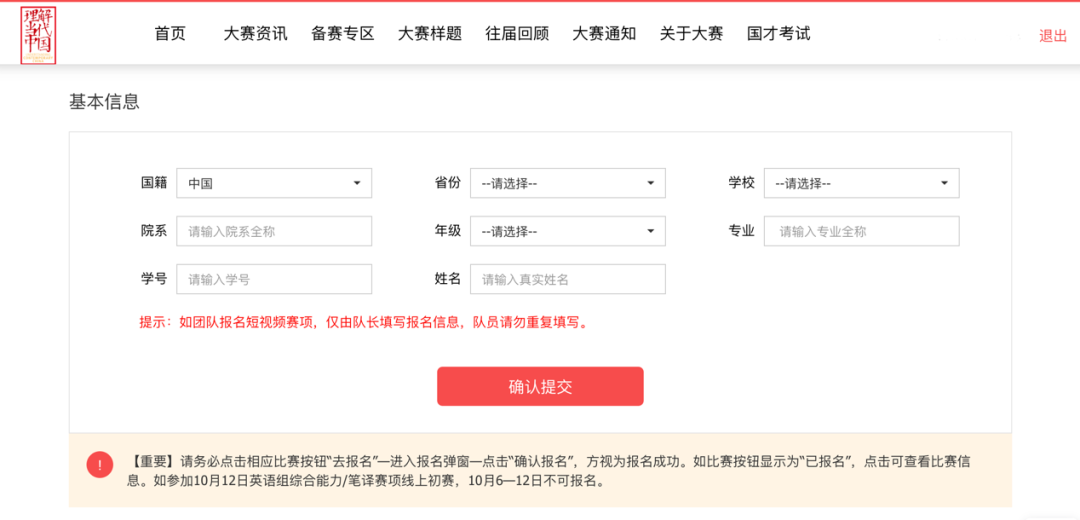Click the 退出 logout link

[x=1053, y=36]
